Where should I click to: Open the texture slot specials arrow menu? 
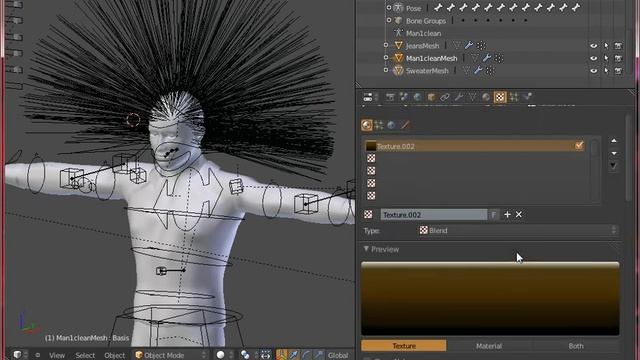coord(613,166)
